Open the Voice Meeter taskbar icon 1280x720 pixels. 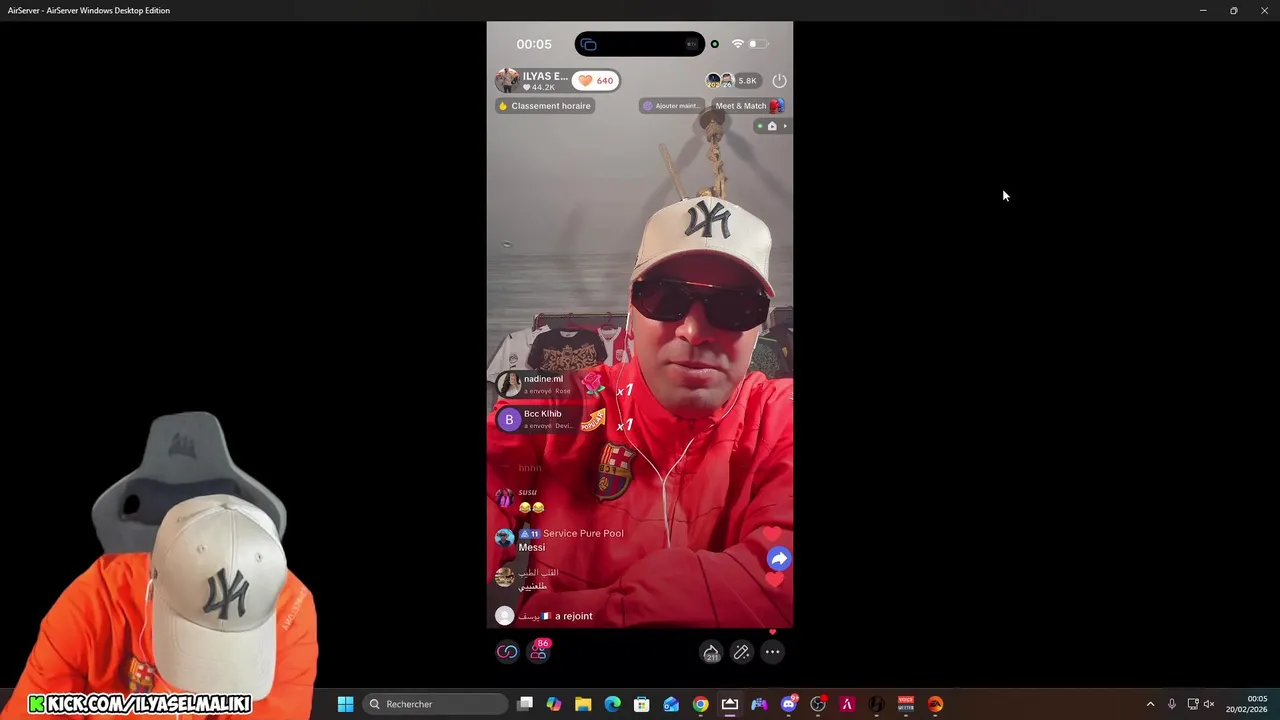point(906,704)
